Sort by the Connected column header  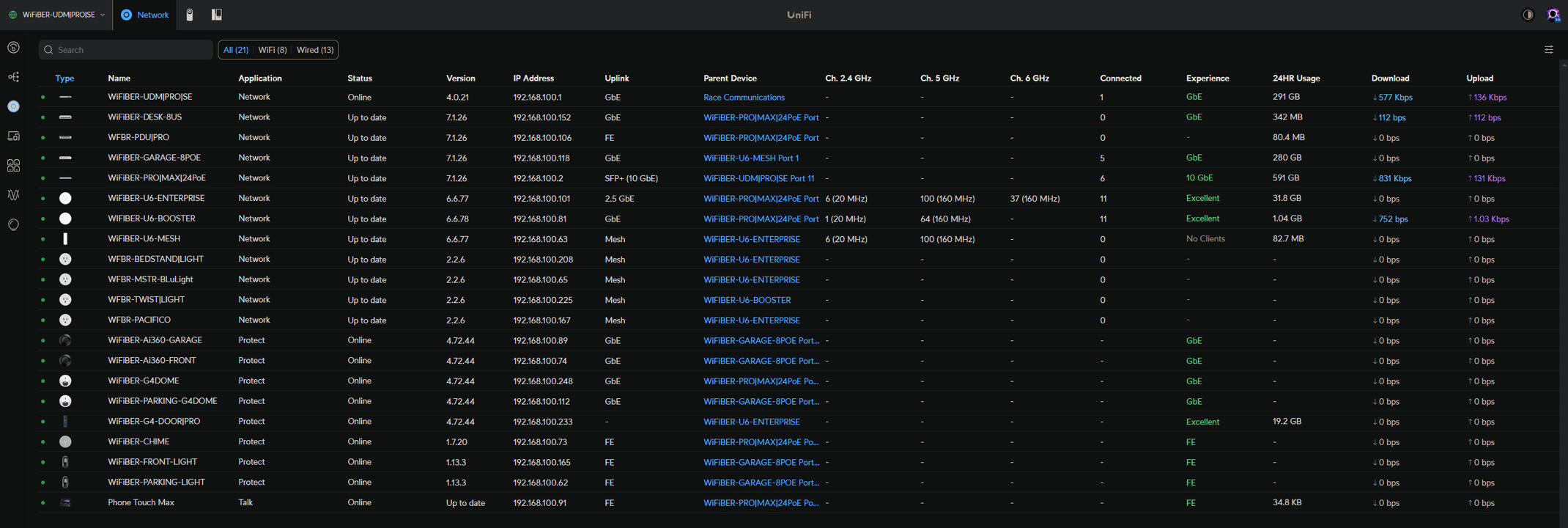(x=1120, y=78)
